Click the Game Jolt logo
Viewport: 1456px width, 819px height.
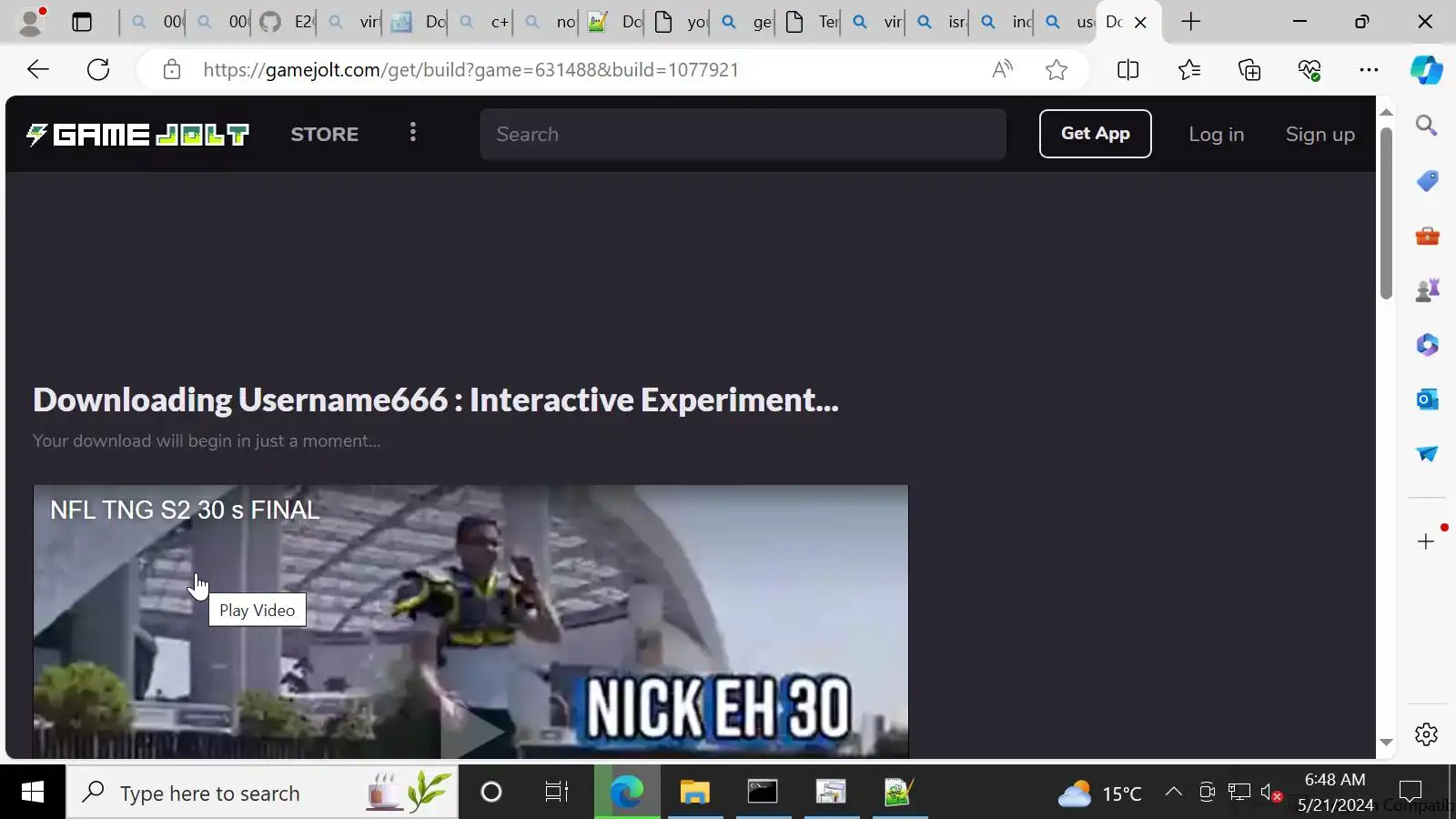coord(137,135)
